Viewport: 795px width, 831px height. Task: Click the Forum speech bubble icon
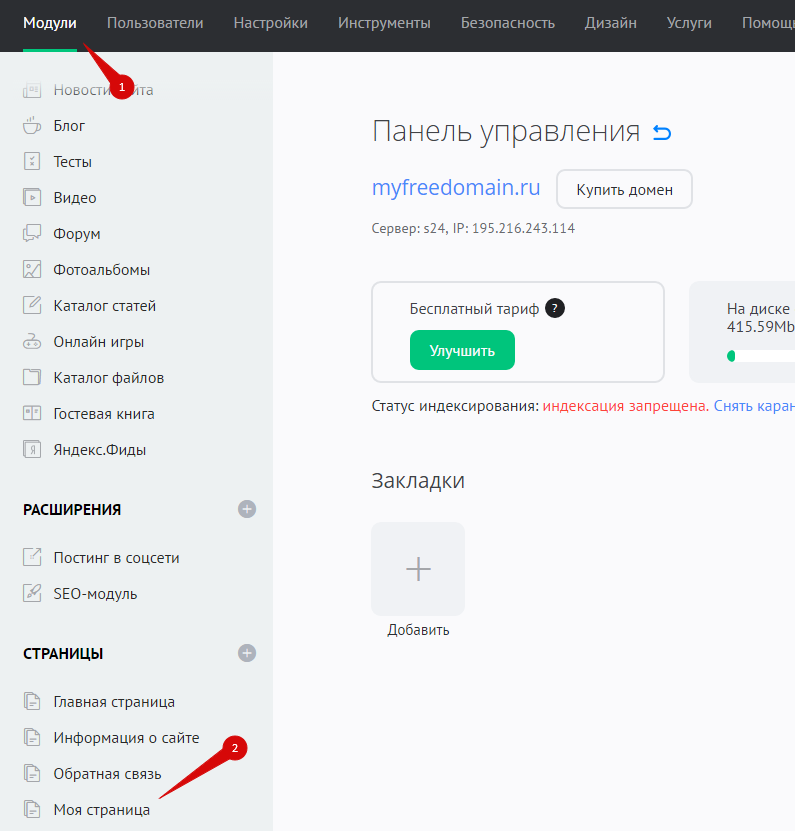33,234
